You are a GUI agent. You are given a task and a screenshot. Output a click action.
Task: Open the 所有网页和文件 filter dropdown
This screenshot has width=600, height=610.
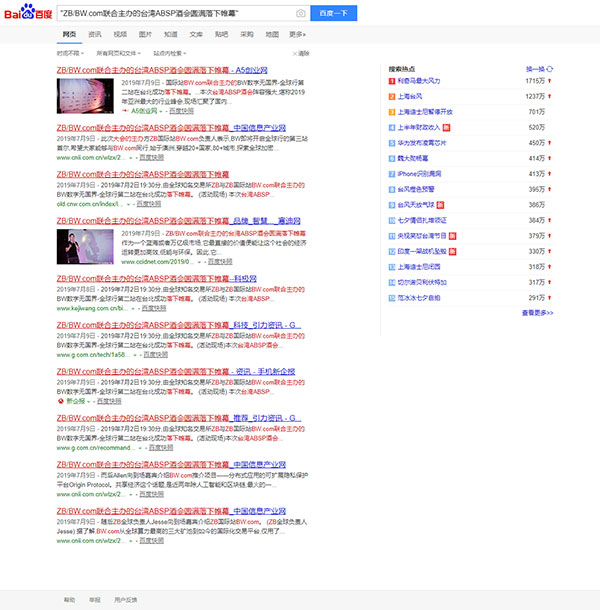click(118, 53)
